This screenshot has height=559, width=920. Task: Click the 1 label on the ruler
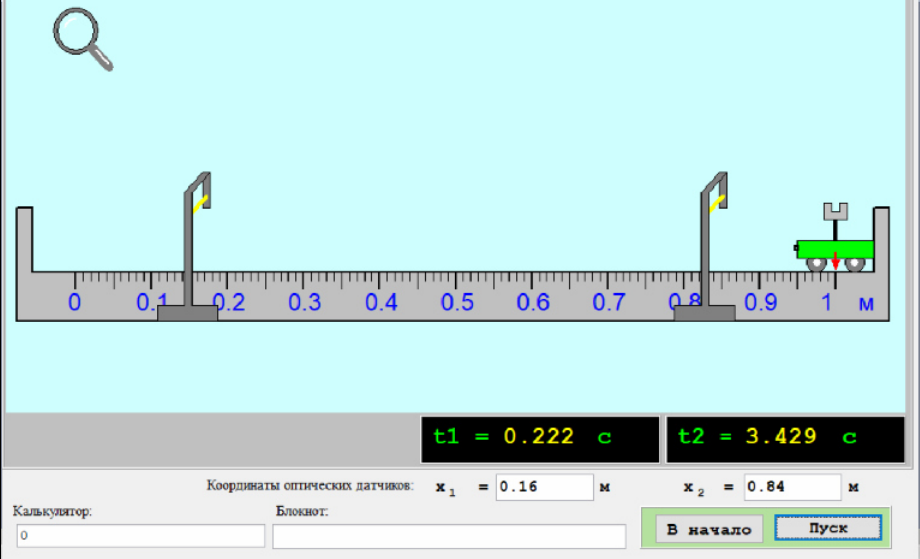[x=827, y=303]
